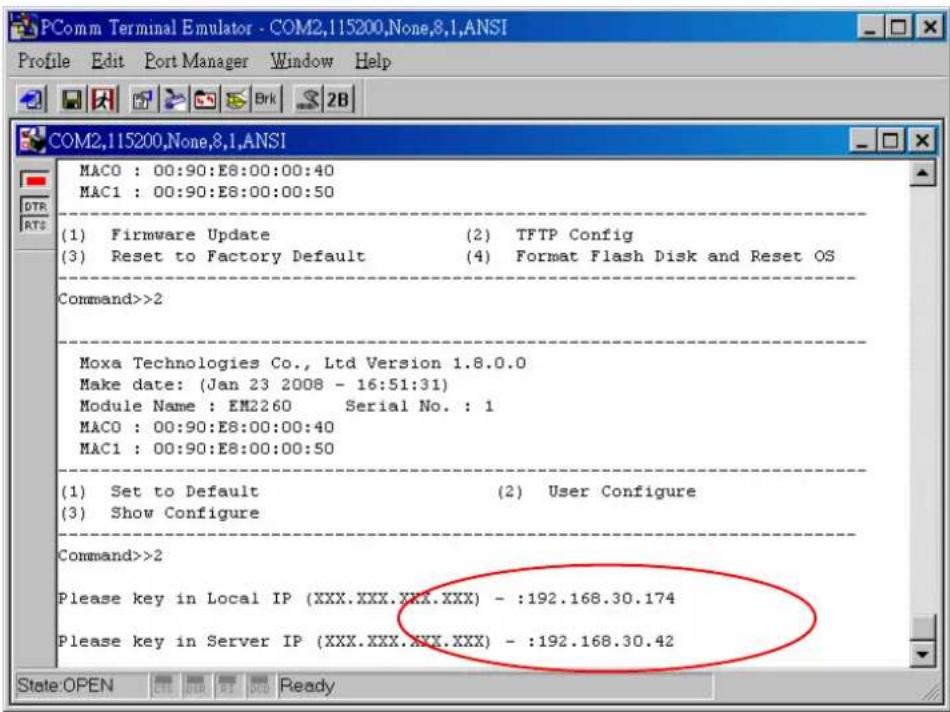Send a break with Brk button
The height and width of the screenshot is (712, 950).
point(265,99)
